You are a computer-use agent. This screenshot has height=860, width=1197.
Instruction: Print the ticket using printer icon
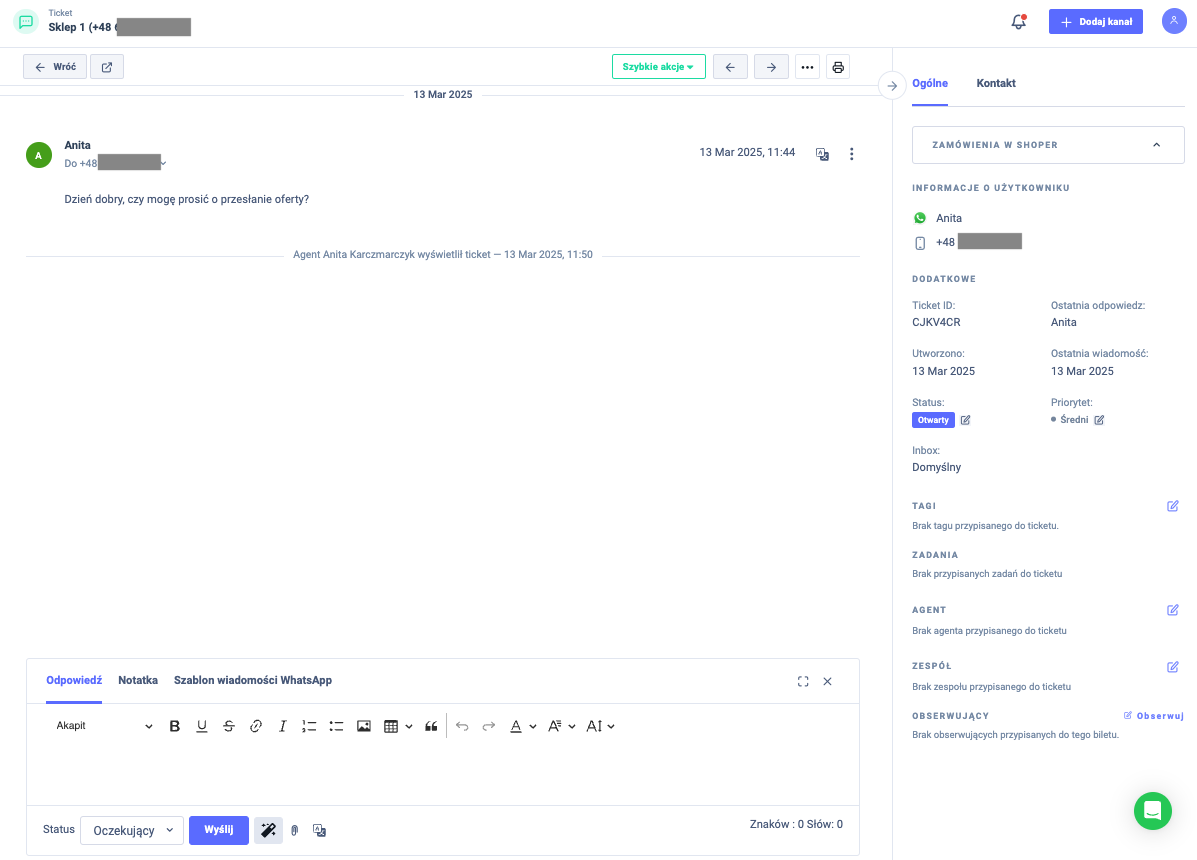pyautogui.click(x=838, y=67)
